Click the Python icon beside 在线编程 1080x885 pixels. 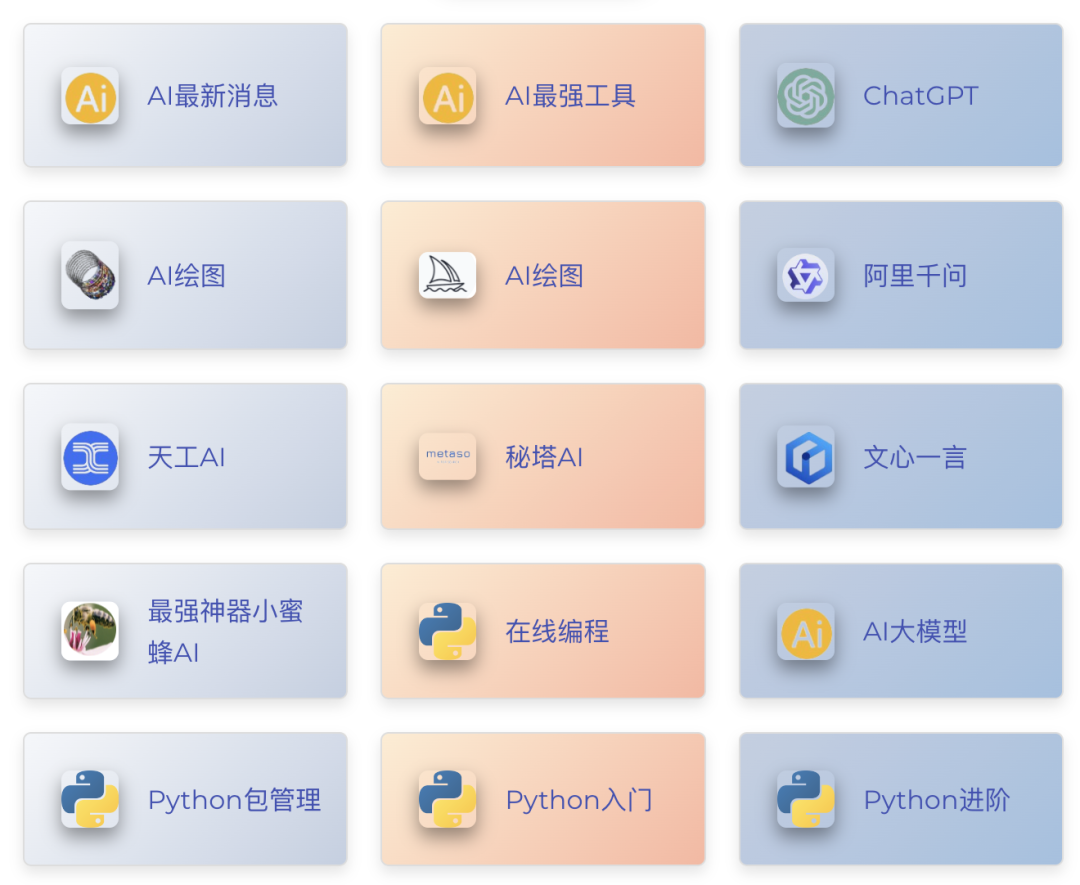448,631
